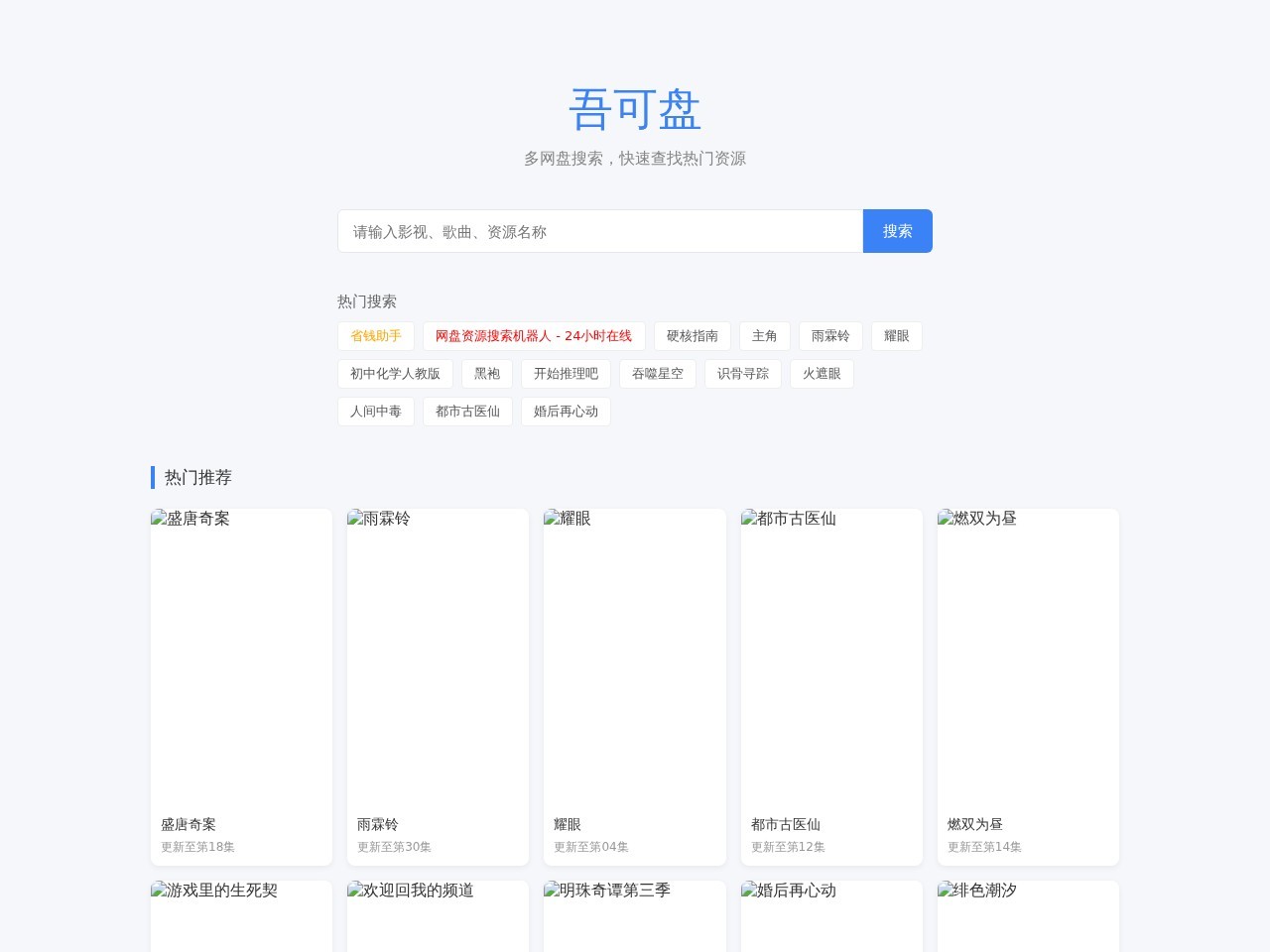Click the 热门推荐 section heading
This screenshot has width=1270, height=952.
pyautogui.click(x=198, y=477)
